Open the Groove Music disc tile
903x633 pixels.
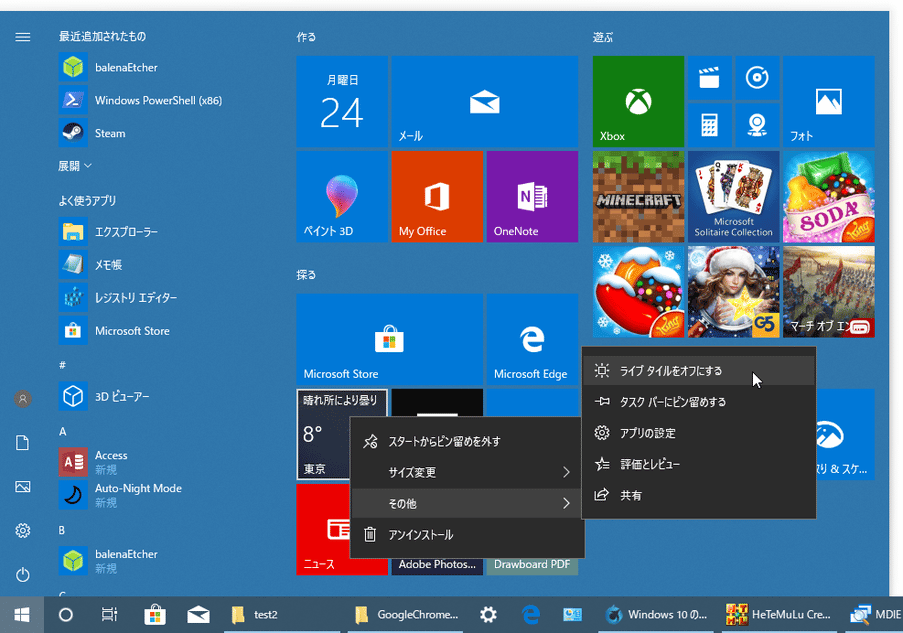click(757, 78)
